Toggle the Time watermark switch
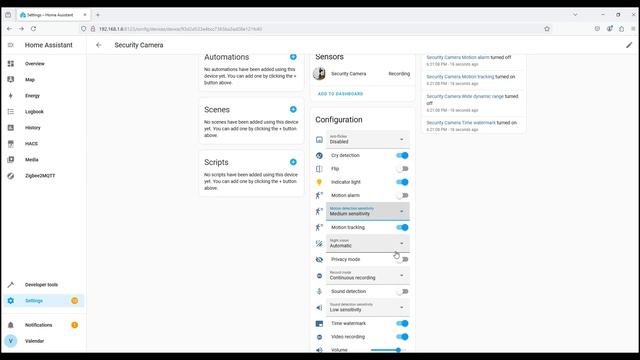The width and height of the screenshot is (640, 360). 402,323
